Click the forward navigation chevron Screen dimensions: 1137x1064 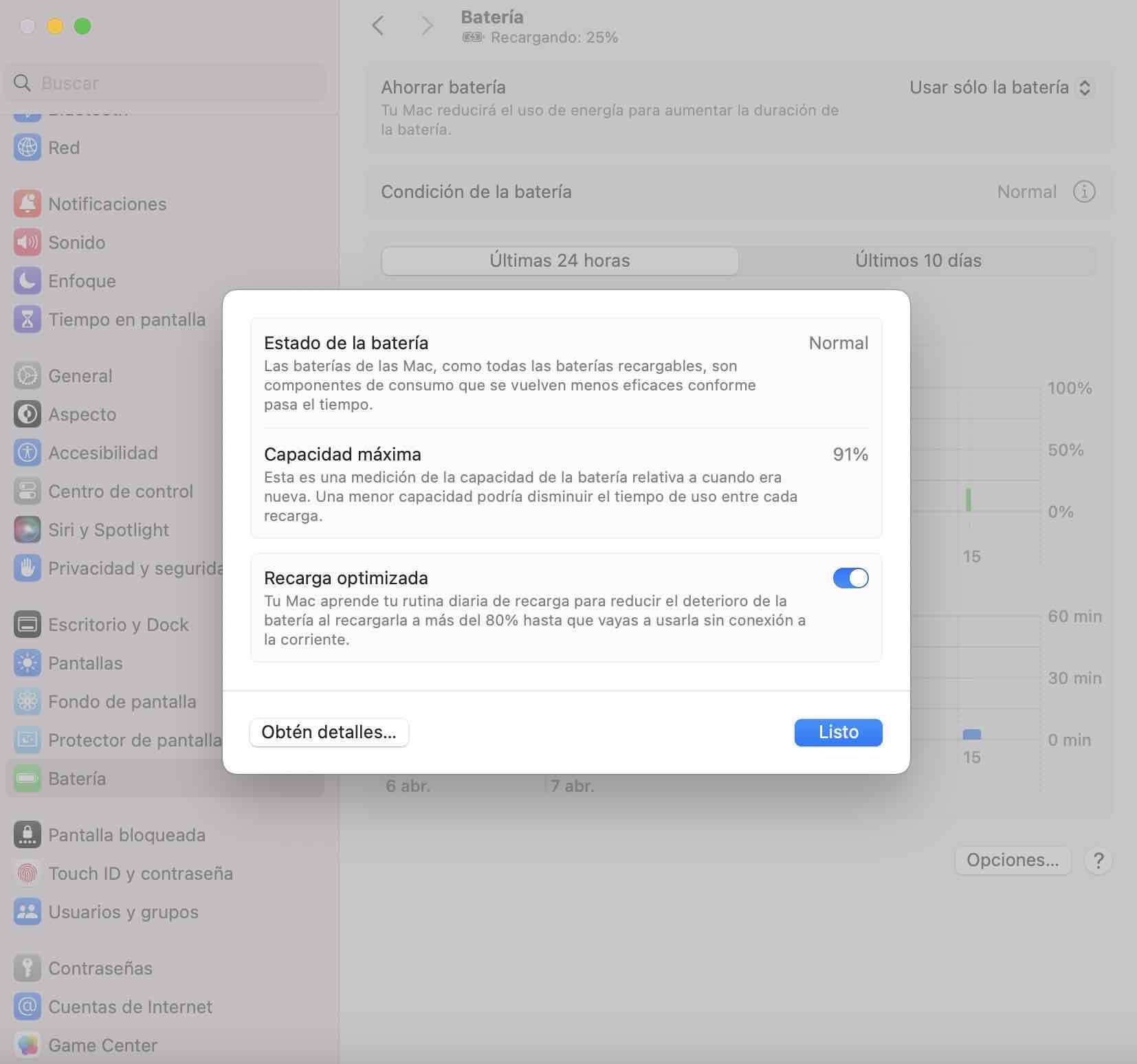tap(427, 26)
